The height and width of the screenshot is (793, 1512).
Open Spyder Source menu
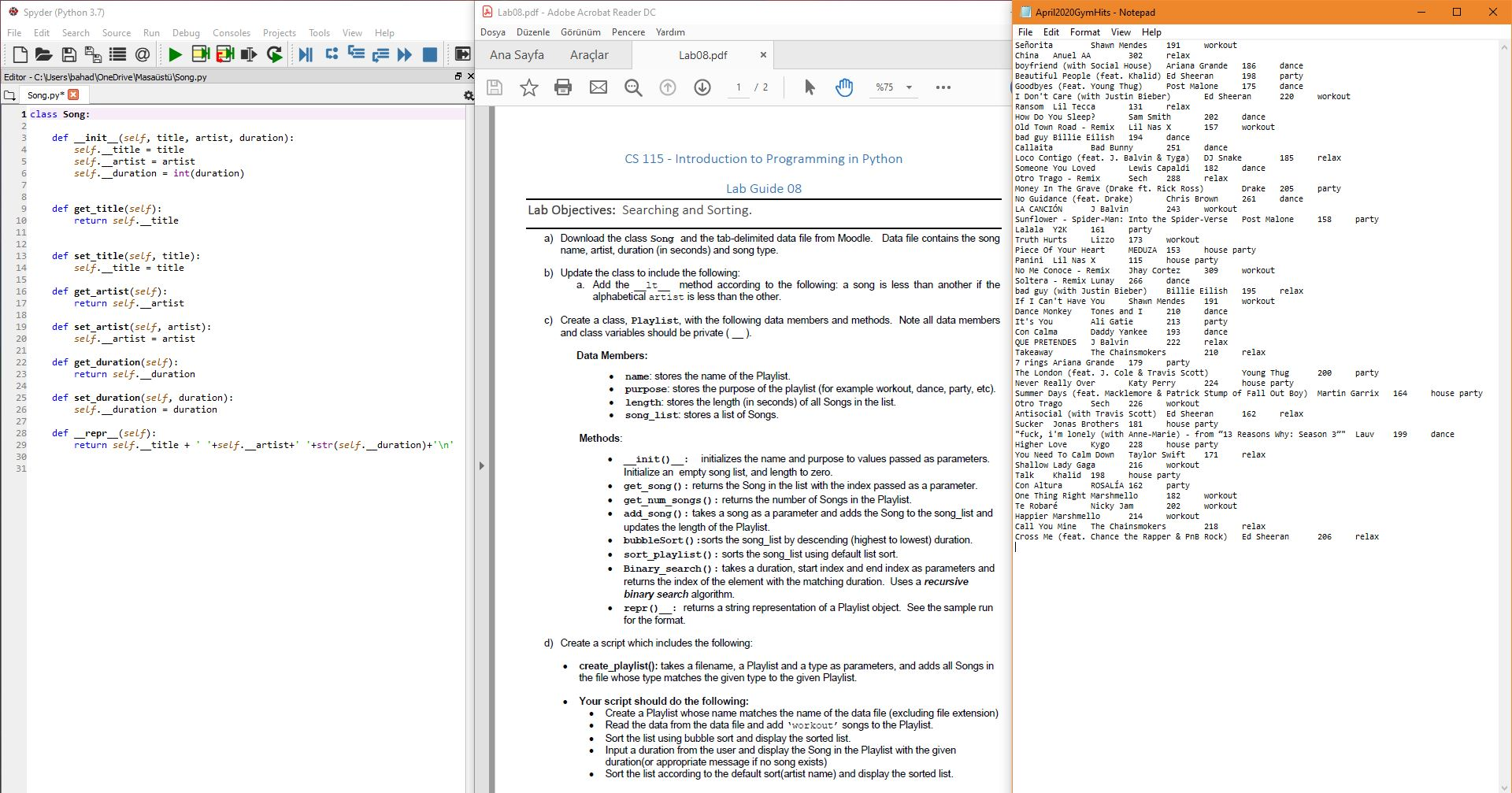tap(117, 32)
